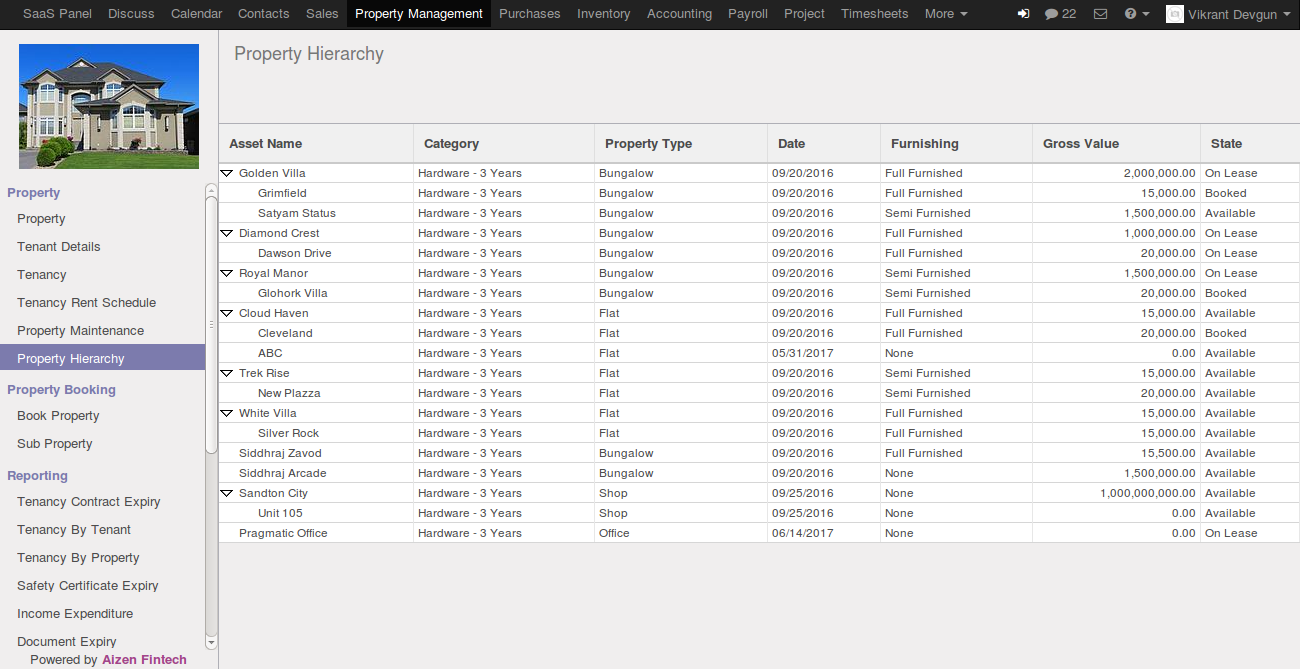Click the sidebar scroll-up arrow

[211, 189]
